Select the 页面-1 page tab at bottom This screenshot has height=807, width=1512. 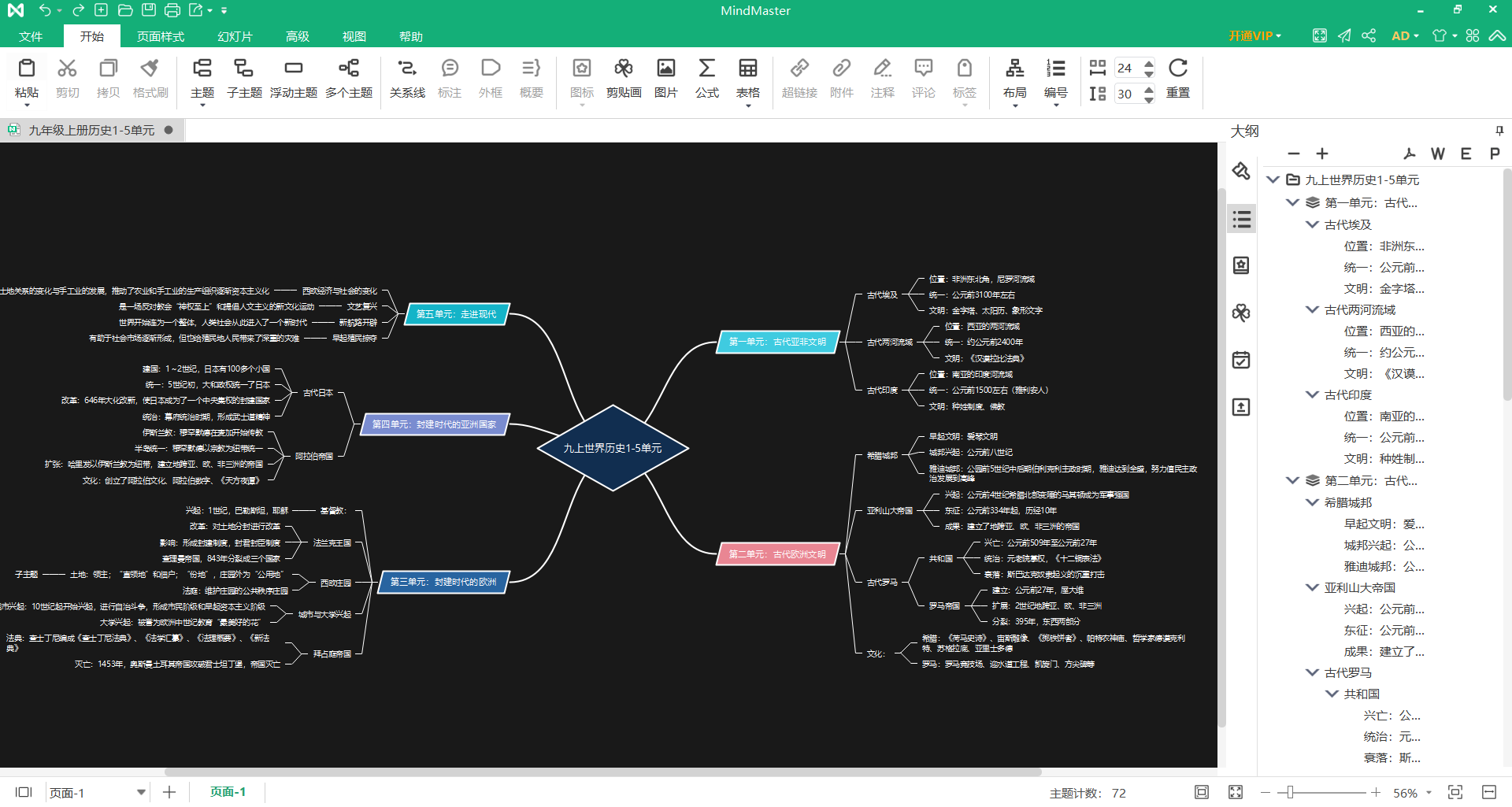pyautogui.click(x=228, y=792)
